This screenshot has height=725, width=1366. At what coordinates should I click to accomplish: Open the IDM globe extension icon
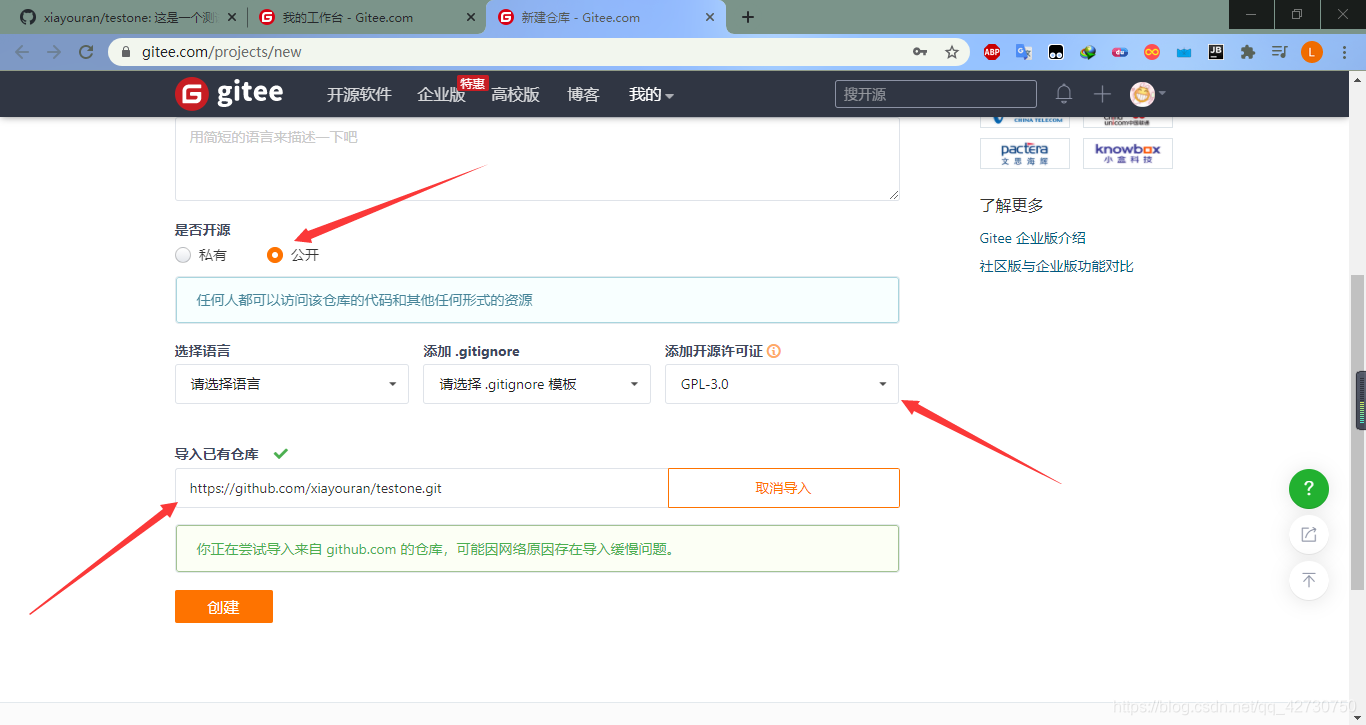[x=1088, y=52]
